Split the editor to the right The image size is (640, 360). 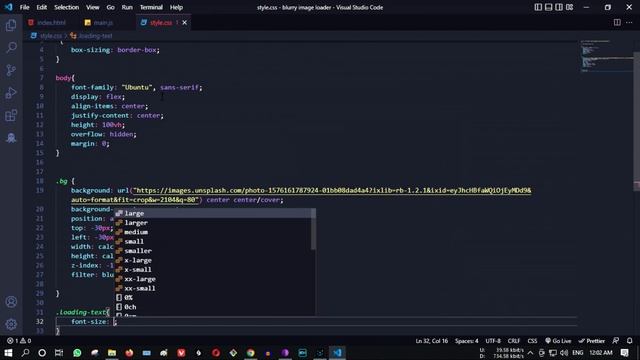(617, 22)
